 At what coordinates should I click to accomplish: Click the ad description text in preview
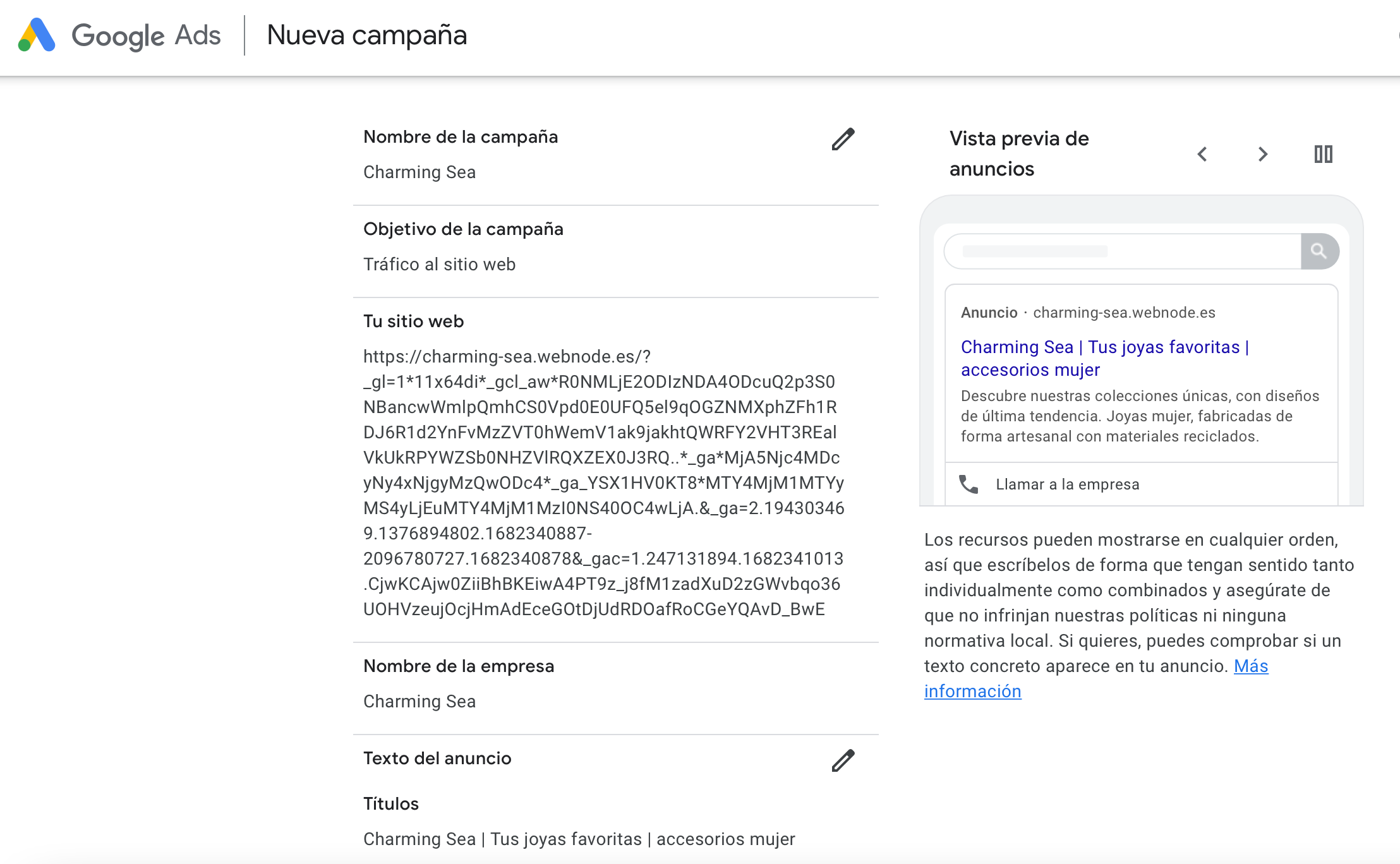[x=1140, y=416]
